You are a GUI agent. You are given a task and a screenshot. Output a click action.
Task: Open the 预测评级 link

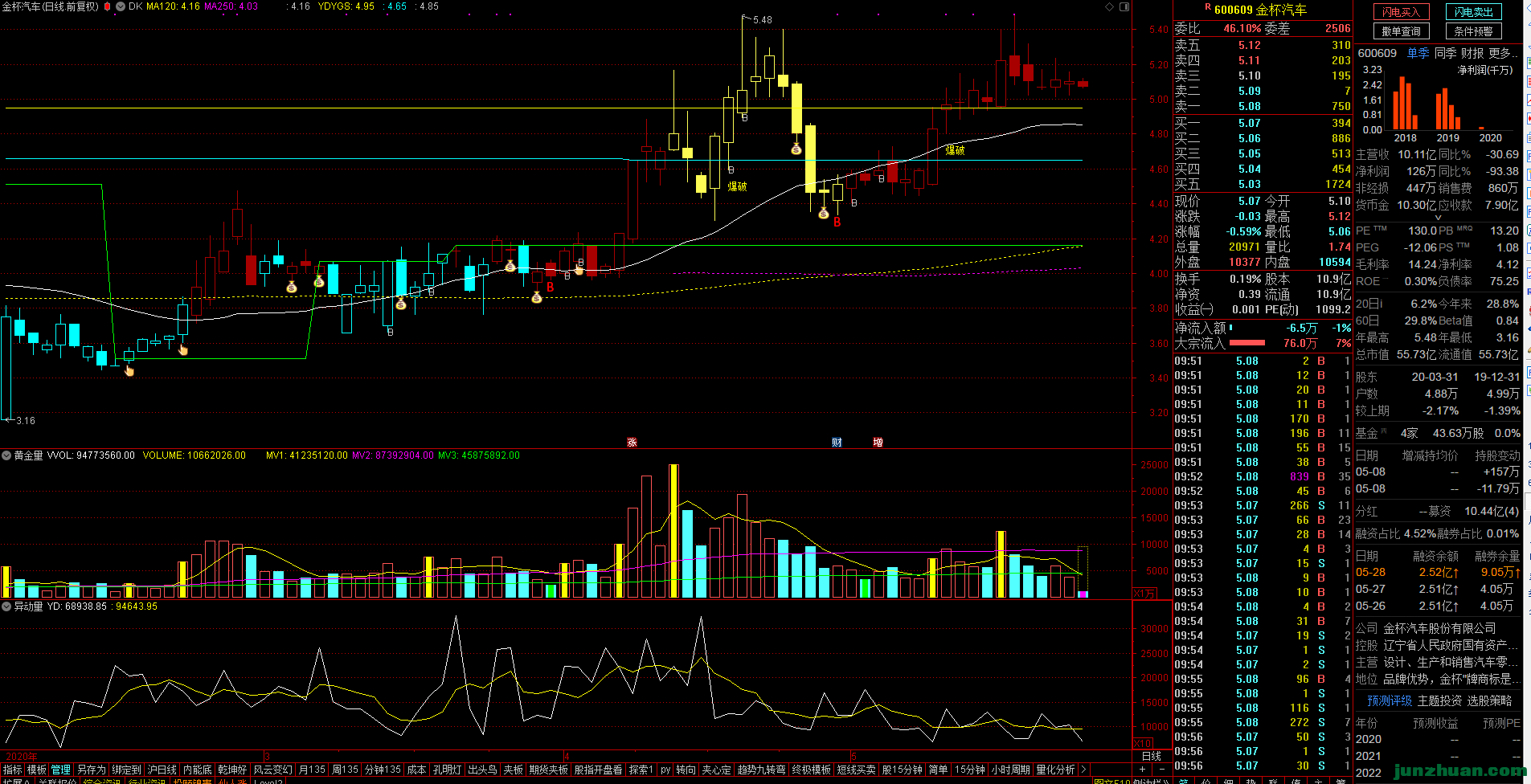pos(1390,700)
